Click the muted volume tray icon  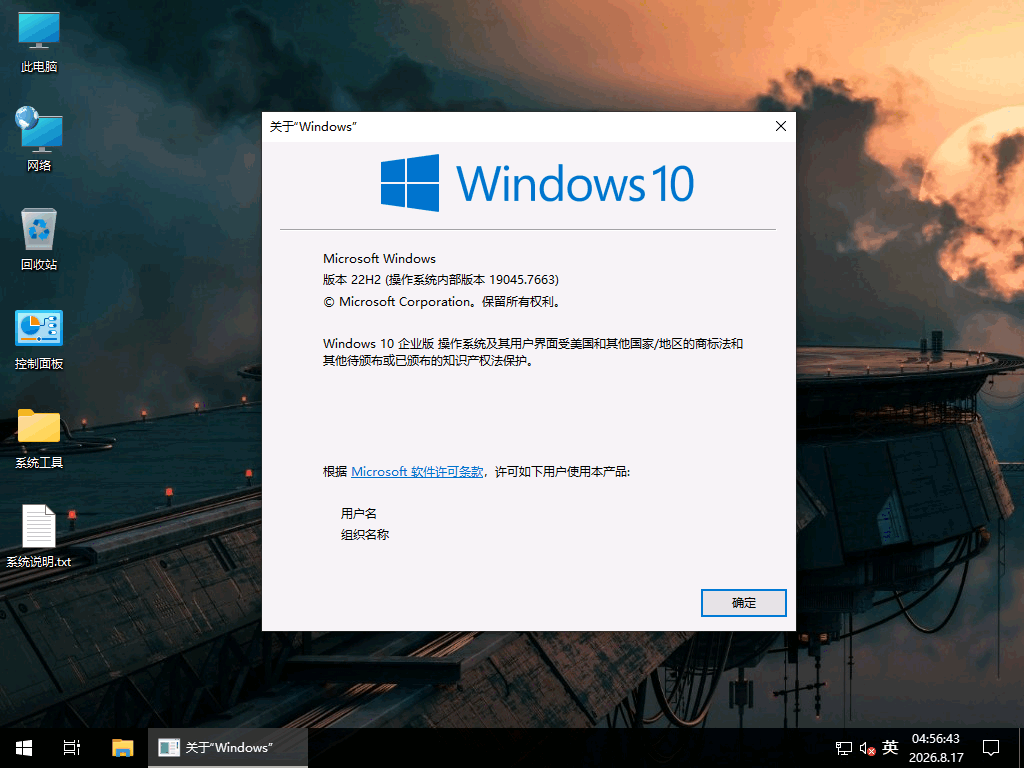click(867, 748)
